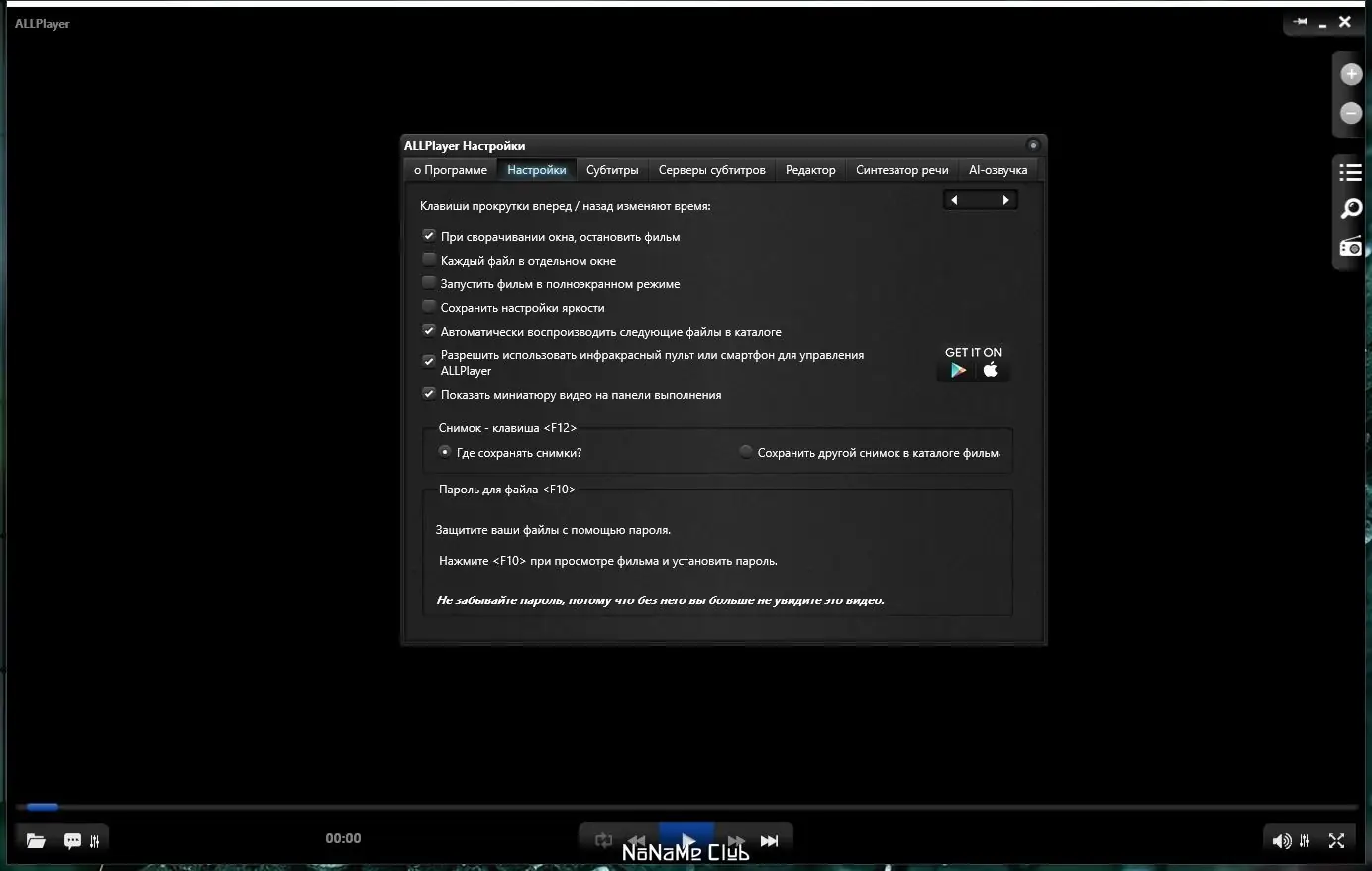Start playback with the Play button
Viewport: 1372px width, 871px height.
(686, 840)
